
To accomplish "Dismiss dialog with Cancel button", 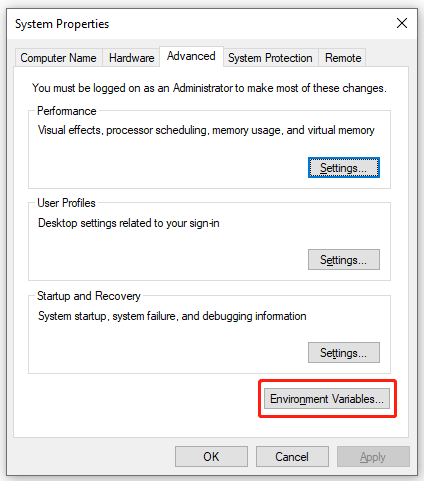I will coord(292,457).
